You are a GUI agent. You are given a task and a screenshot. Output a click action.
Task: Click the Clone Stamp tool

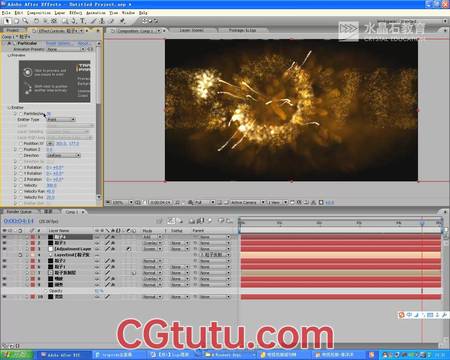[102, 21]
